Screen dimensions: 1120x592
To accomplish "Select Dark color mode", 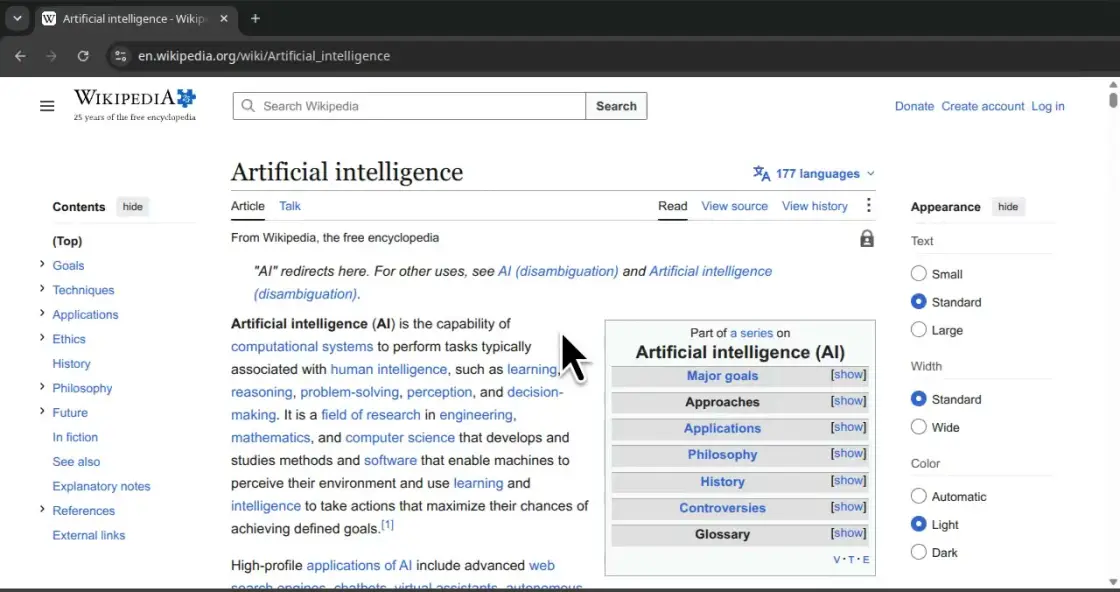I will click(x=919, y=552).
